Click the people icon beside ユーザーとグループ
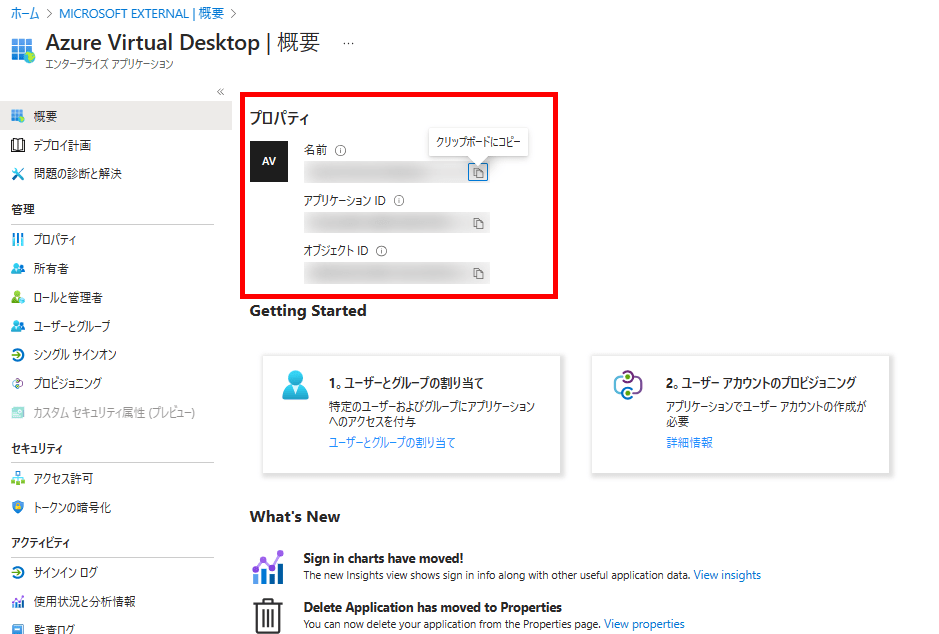Image resolution: width=939 pixels, height=634 pixels. click(x=18, y=326)
